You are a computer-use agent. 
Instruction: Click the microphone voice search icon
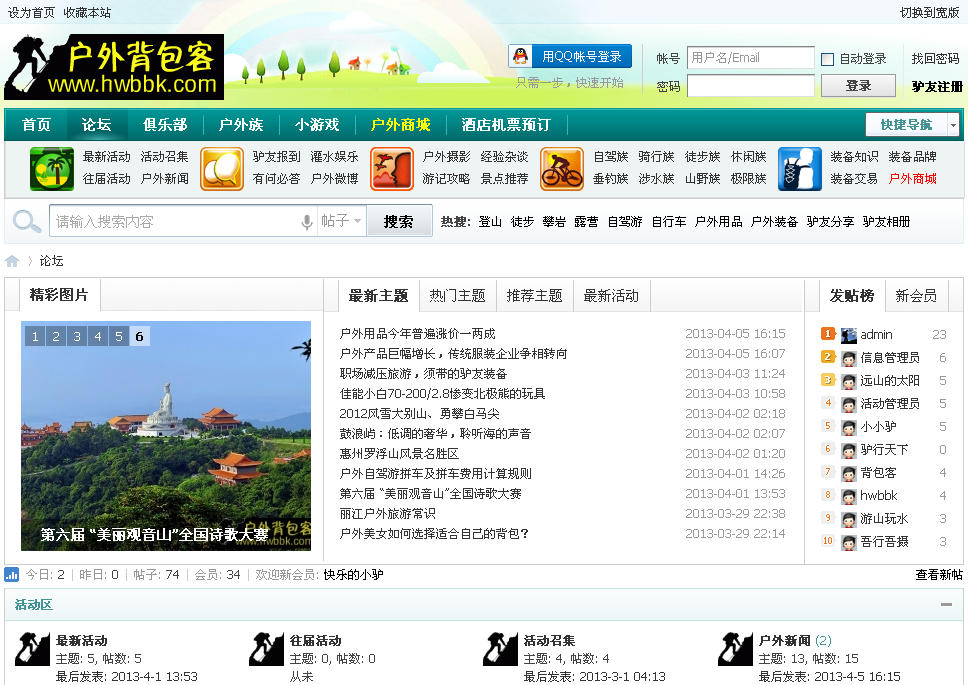tap(307, 222)
